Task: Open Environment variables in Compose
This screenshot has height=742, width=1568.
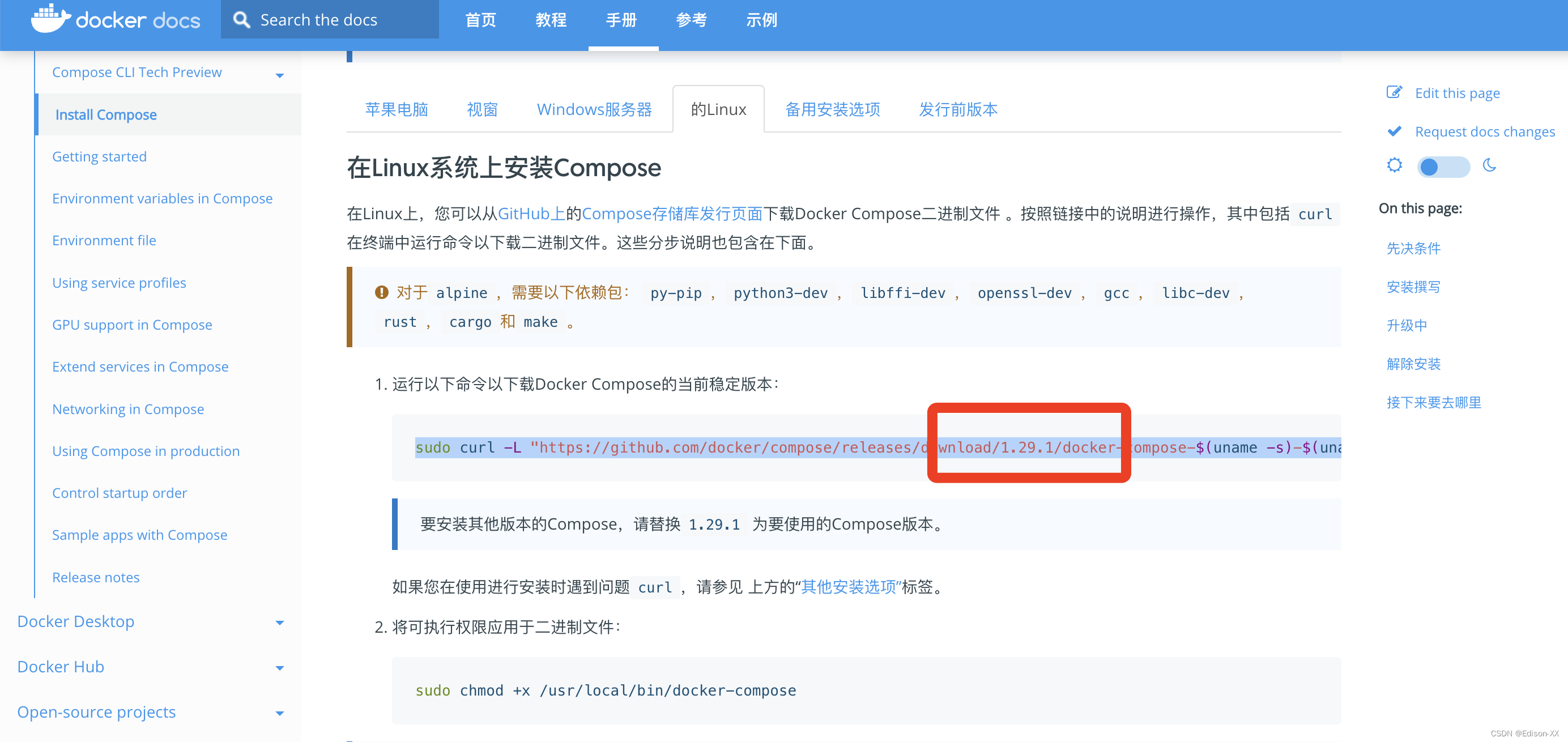Action: click(162, 198)
